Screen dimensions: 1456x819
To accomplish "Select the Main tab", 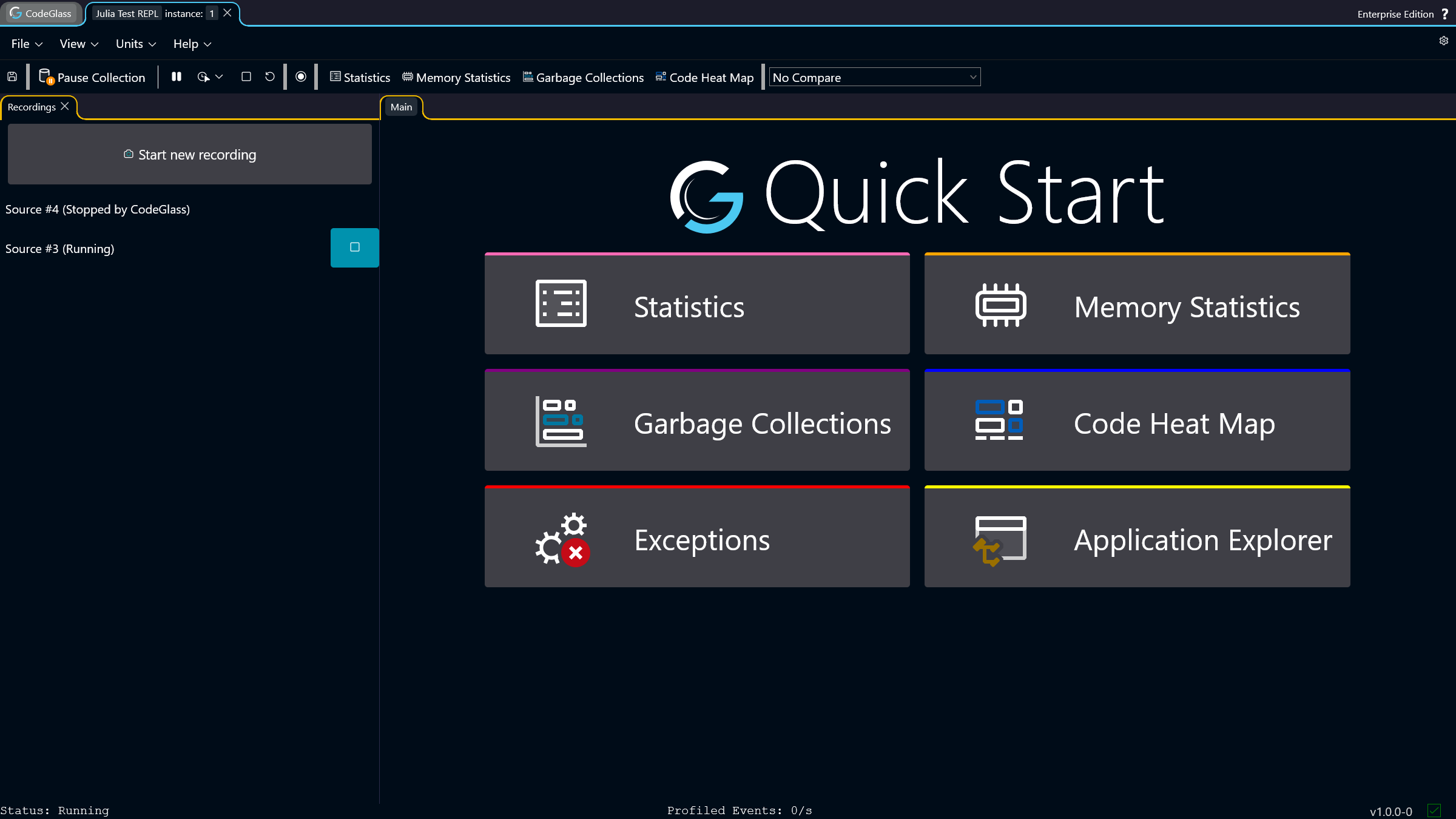I will (401, 107).
